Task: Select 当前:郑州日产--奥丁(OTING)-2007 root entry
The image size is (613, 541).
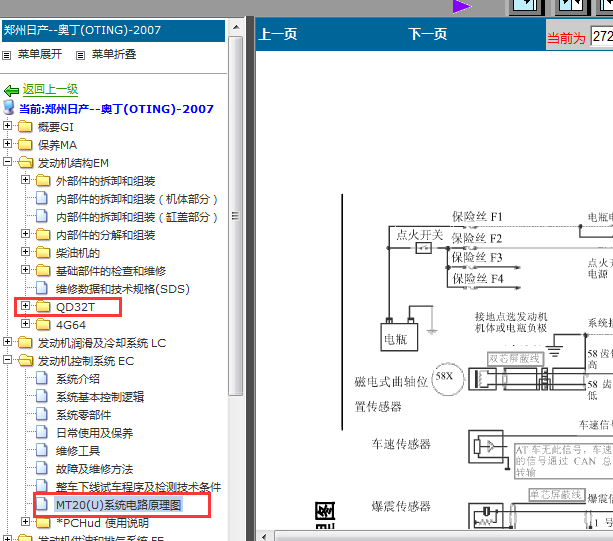Action: pos(116,109)
